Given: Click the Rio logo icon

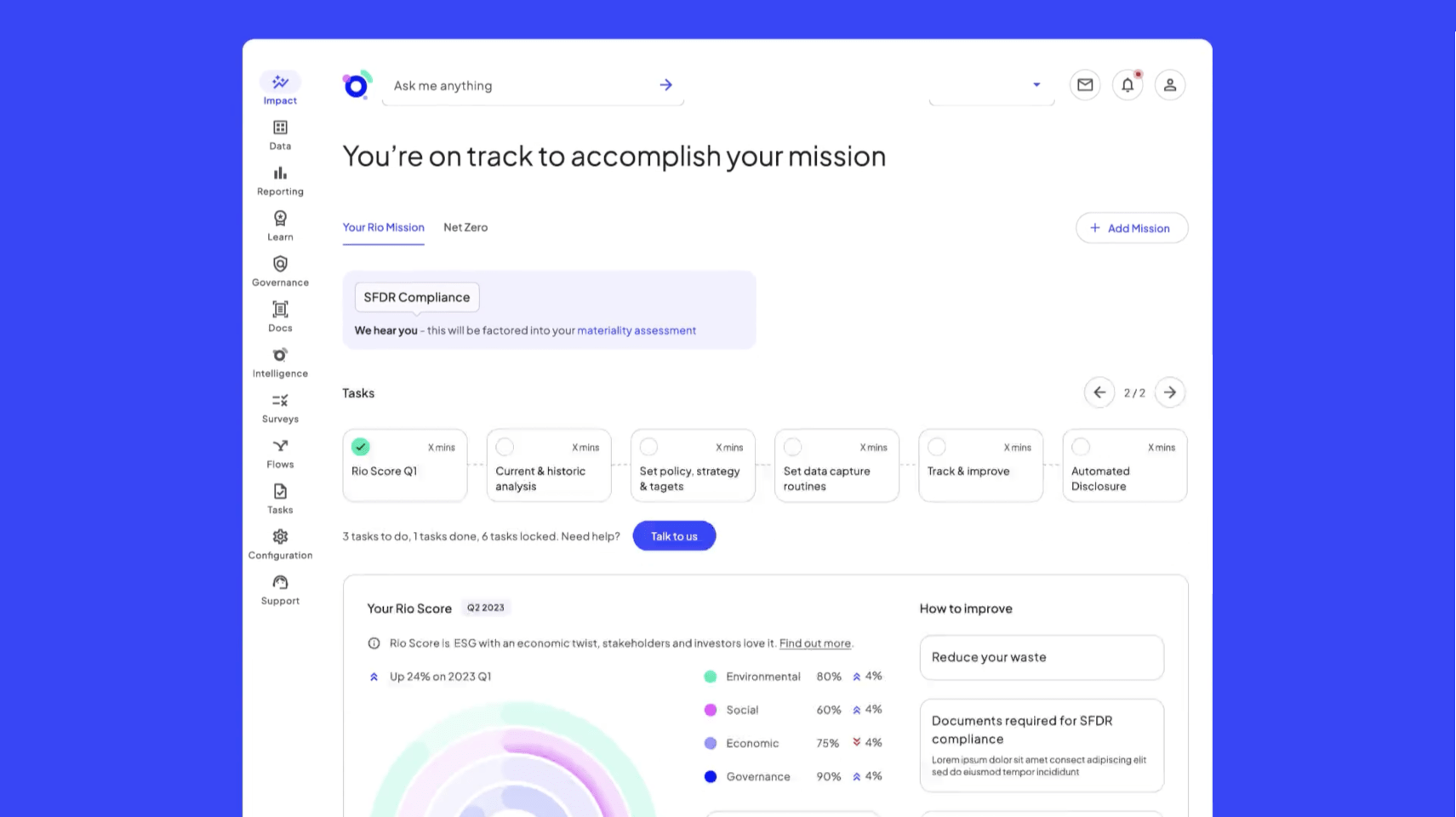Looking at the screenshot, I should pos(357,85).
